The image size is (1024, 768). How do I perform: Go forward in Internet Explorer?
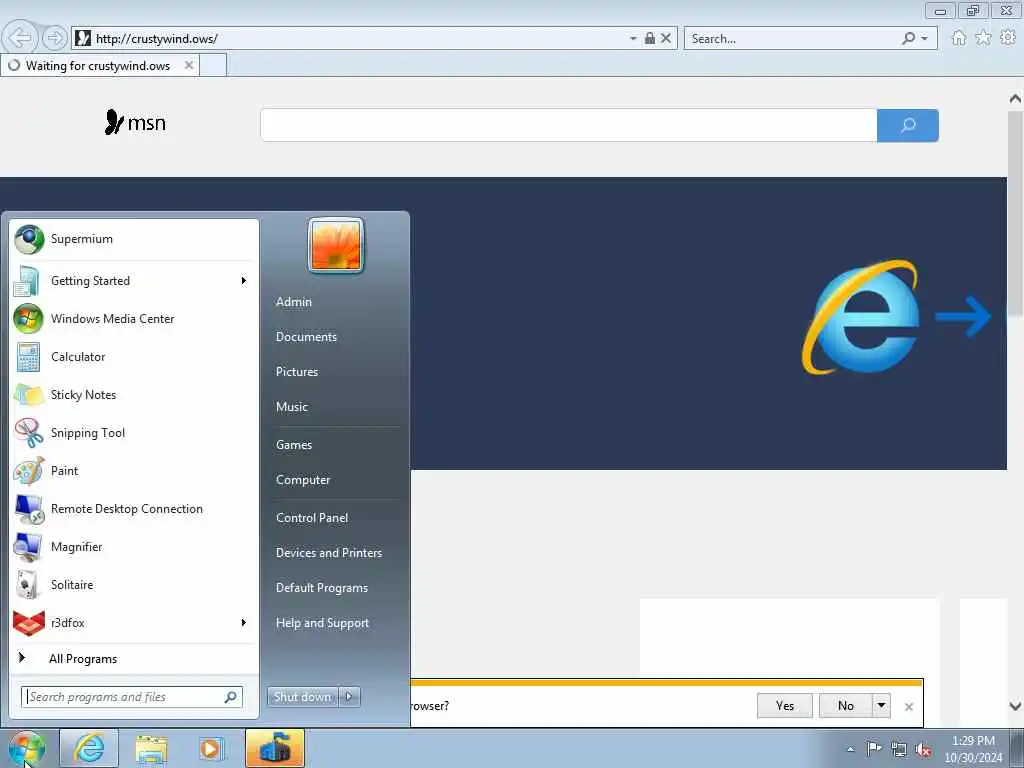click(x=55, y=38)
